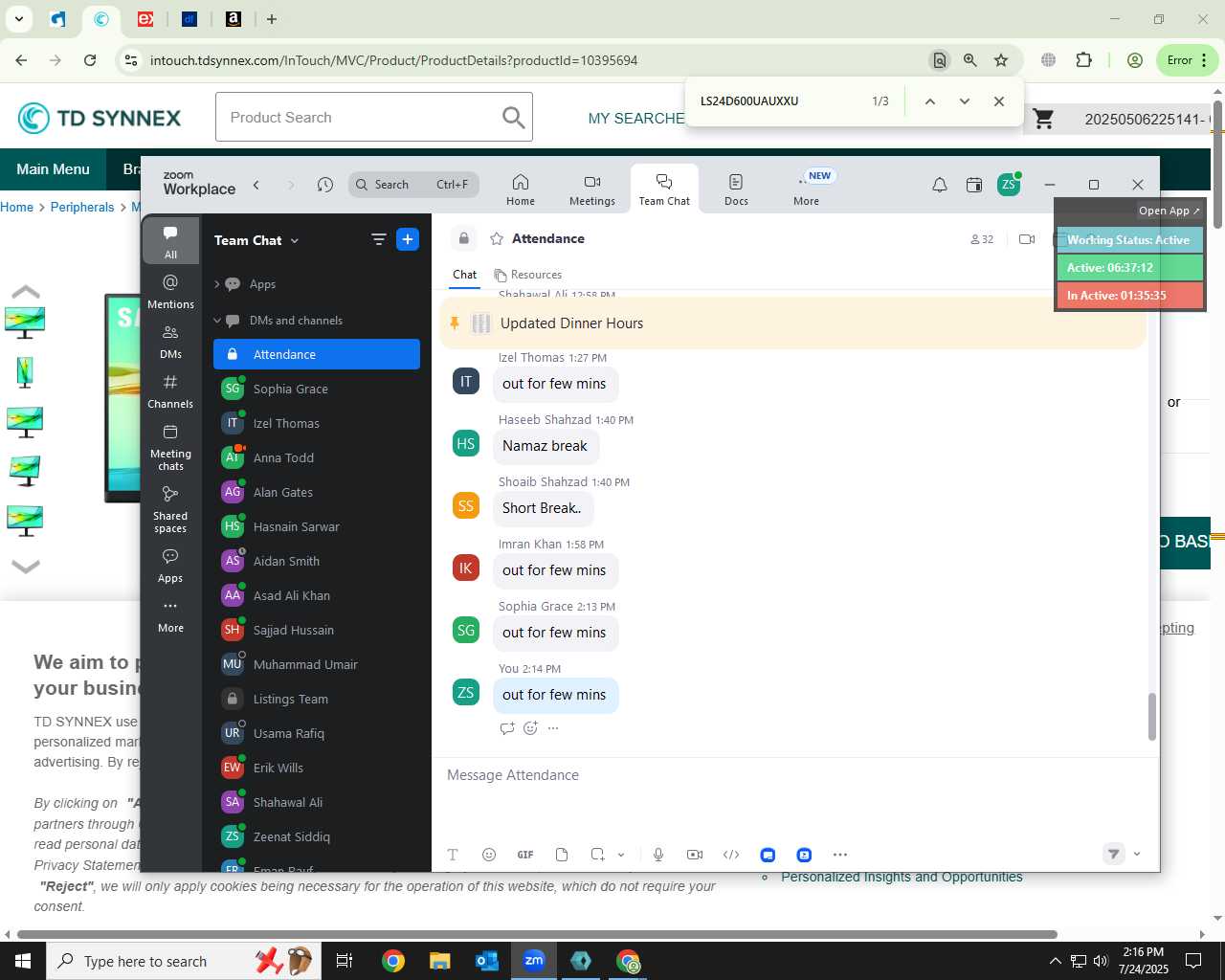
Task: Insert a code snippet
Action: (731, 855)
